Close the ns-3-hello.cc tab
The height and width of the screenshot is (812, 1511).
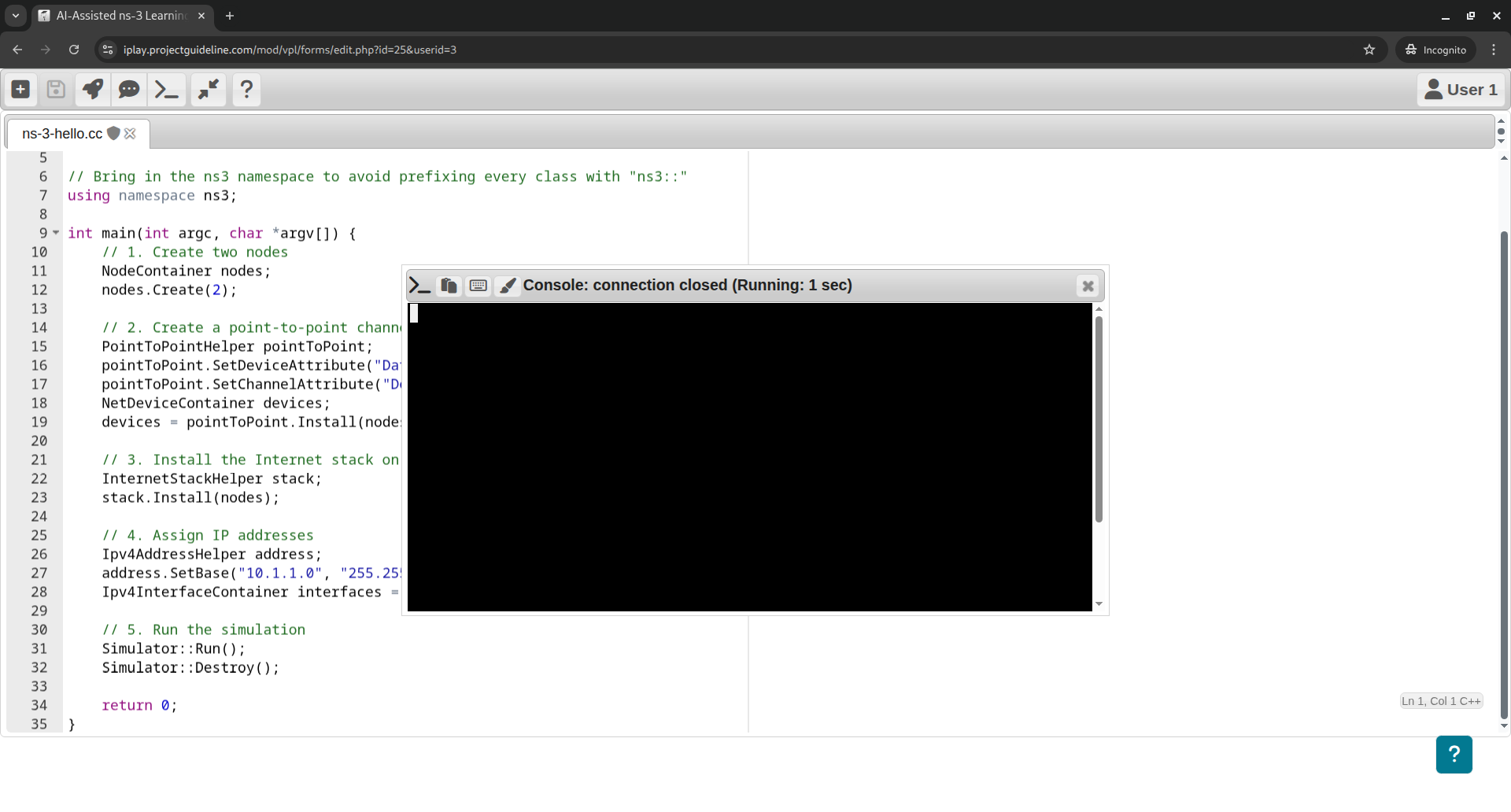pos(131,134)
